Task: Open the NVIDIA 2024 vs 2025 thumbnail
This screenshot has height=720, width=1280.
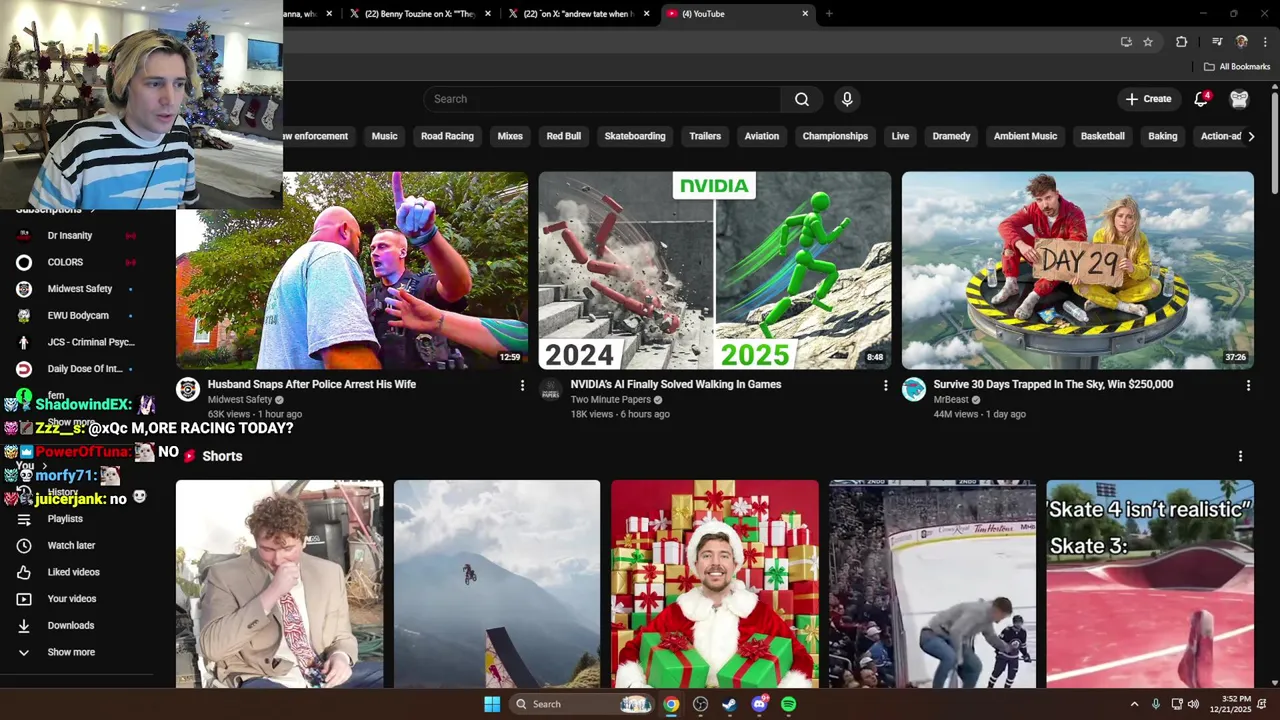Action: pyautogui.click(x=715, y=271)
